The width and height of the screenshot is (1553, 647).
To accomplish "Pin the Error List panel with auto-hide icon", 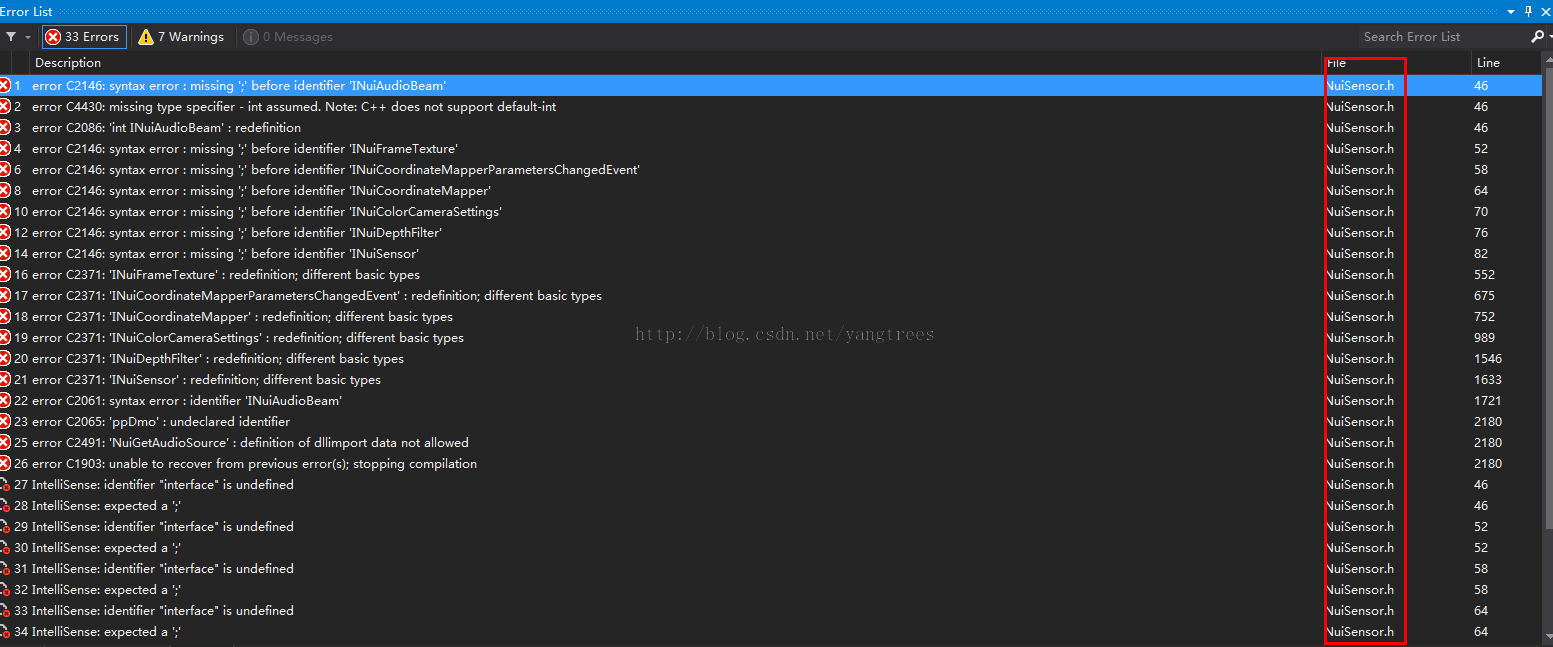I will [x=1528, y=11].
